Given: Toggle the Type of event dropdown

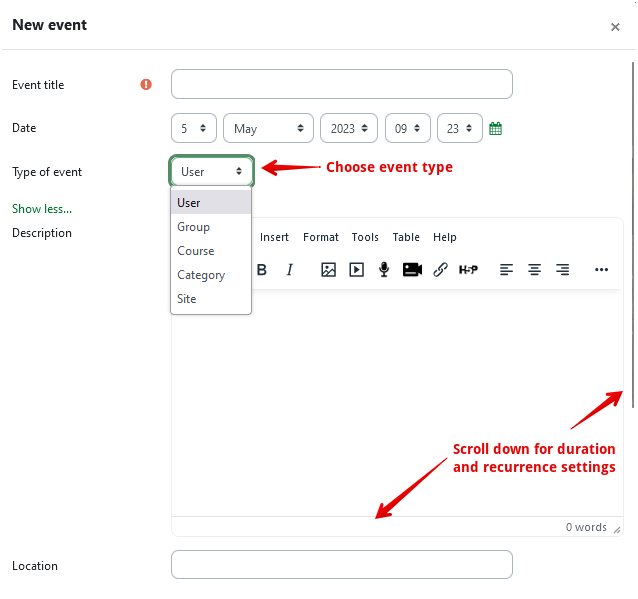Looking at the screenshot, I should point(212,172).
